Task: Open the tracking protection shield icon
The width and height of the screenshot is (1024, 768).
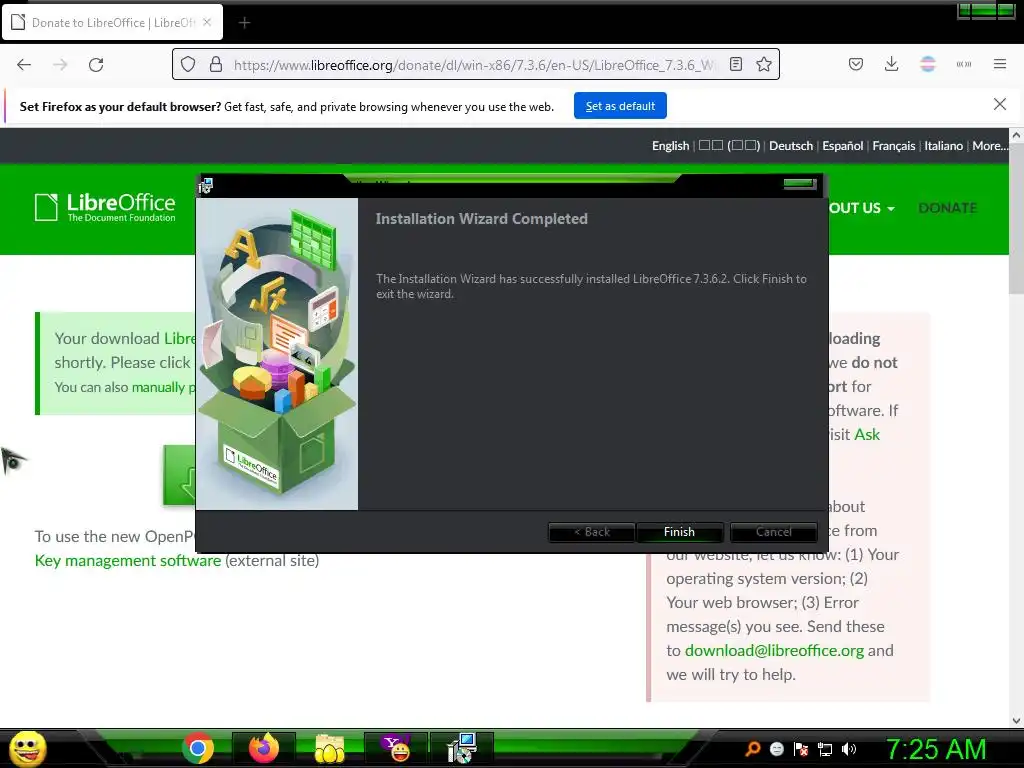Action: pyautogui.click(x=188, y=64)
